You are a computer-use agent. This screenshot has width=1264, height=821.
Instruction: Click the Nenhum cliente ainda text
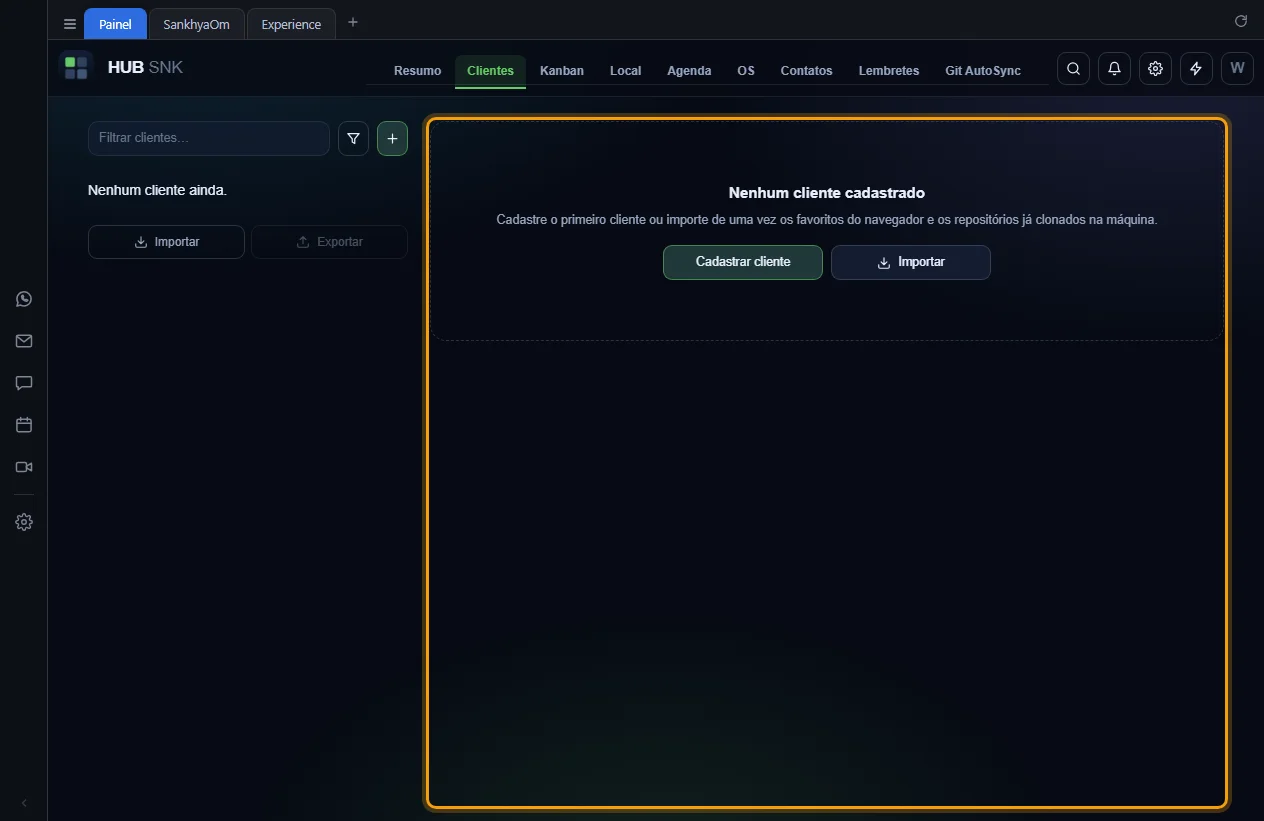(158, 190)
